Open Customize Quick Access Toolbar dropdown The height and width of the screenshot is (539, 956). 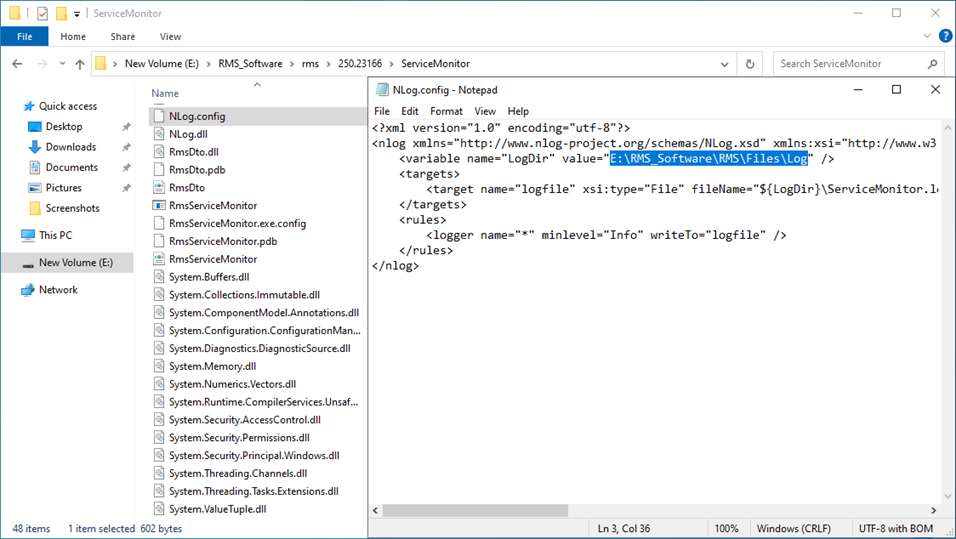[77, 13]
